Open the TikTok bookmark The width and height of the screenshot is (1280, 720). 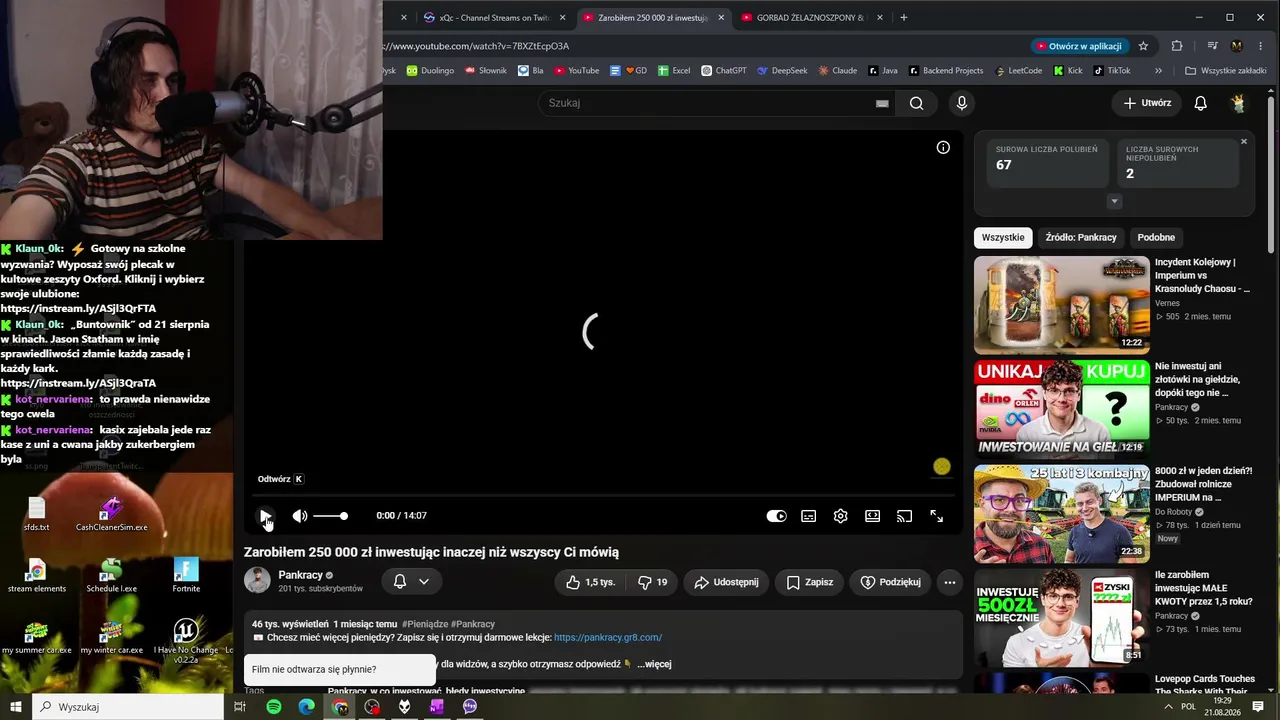coord(1112,71)
